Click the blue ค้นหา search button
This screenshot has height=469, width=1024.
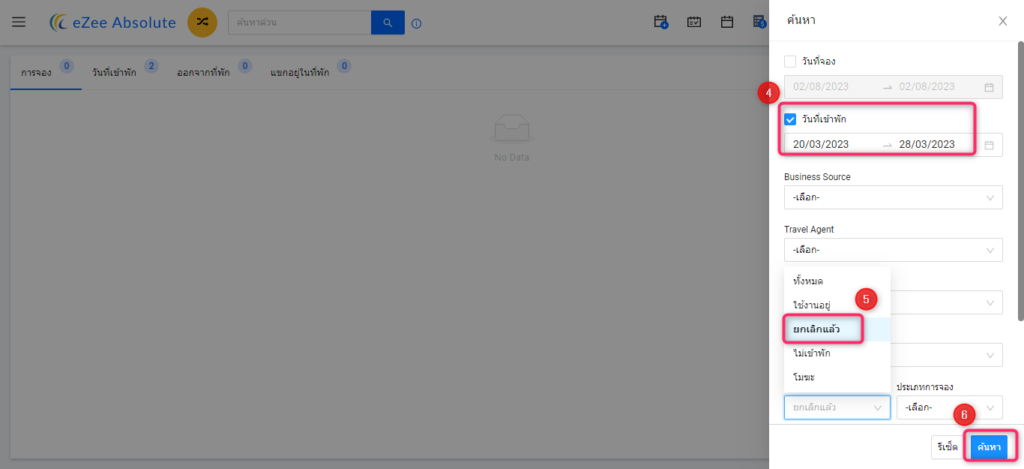(989, 447)
